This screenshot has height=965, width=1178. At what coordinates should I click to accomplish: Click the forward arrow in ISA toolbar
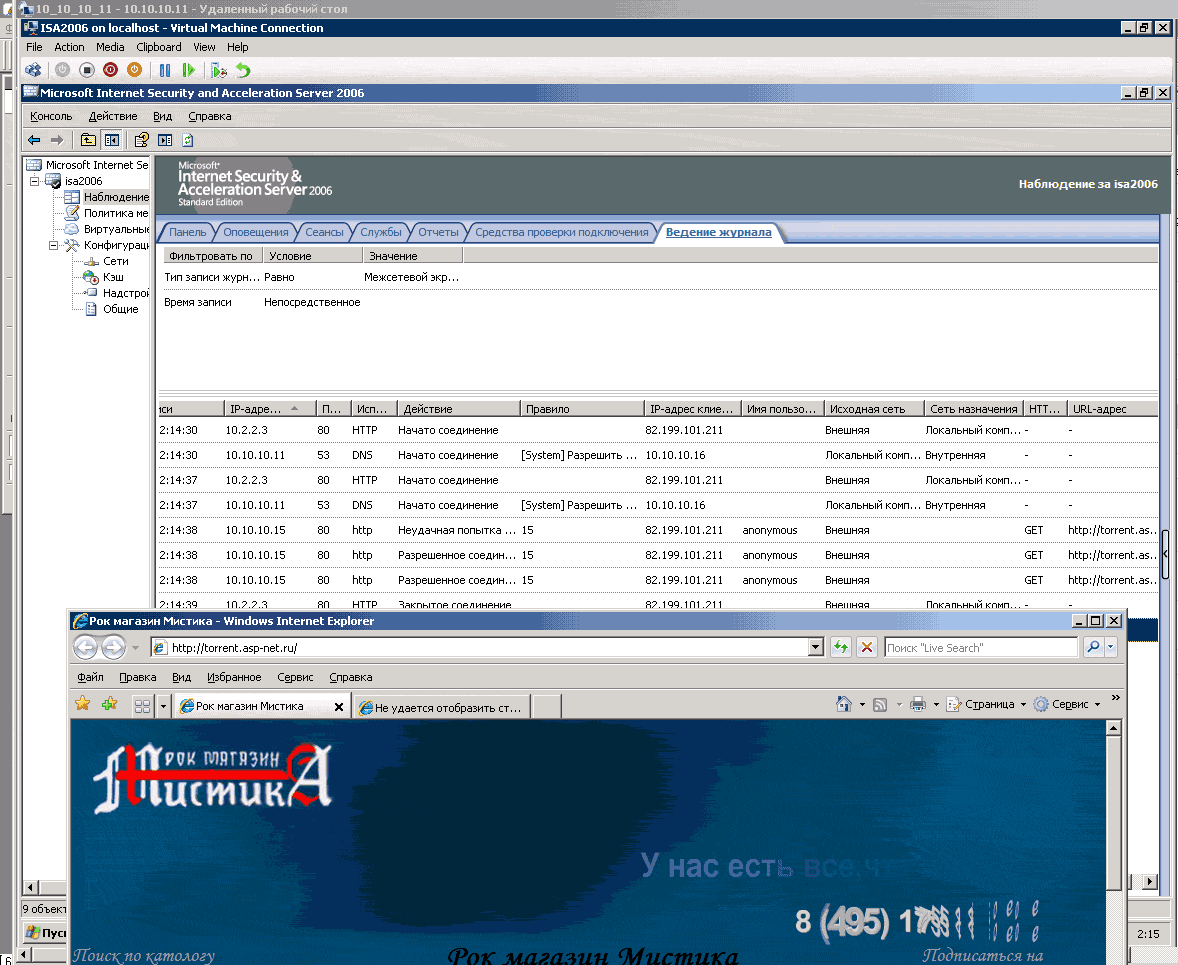click(57, 140)
